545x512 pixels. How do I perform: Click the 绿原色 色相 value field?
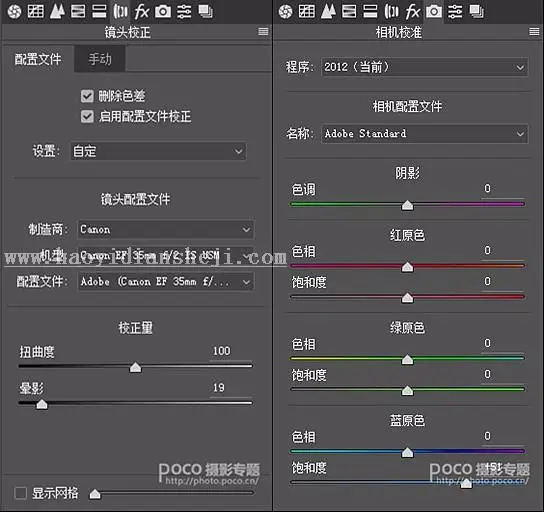503,344
